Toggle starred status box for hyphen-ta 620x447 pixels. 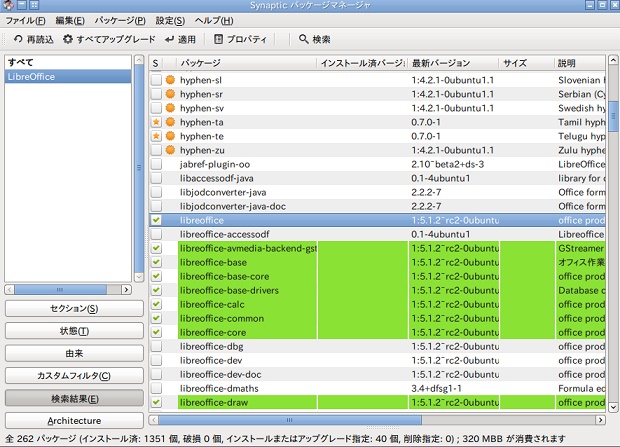[156, 122]
